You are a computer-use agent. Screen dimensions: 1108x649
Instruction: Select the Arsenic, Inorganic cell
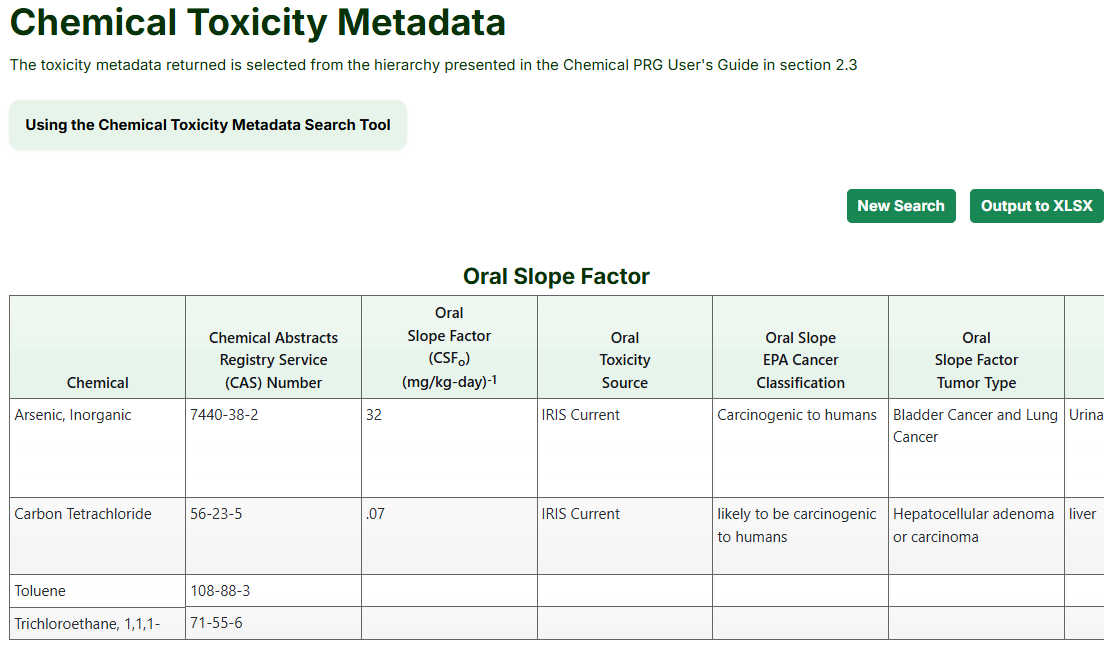73,415
